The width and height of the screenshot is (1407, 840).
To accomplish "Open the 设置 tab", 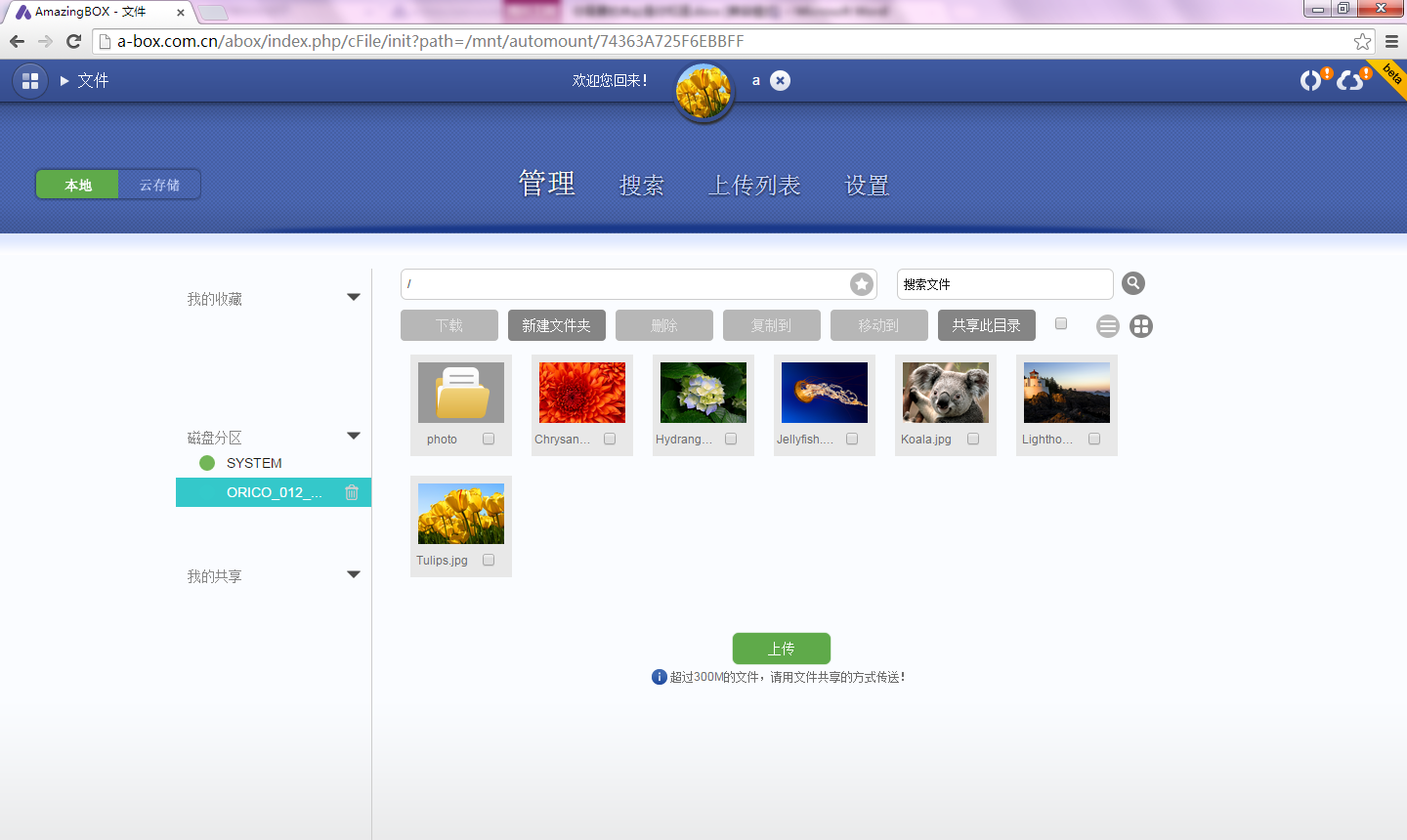I will 867,186.
